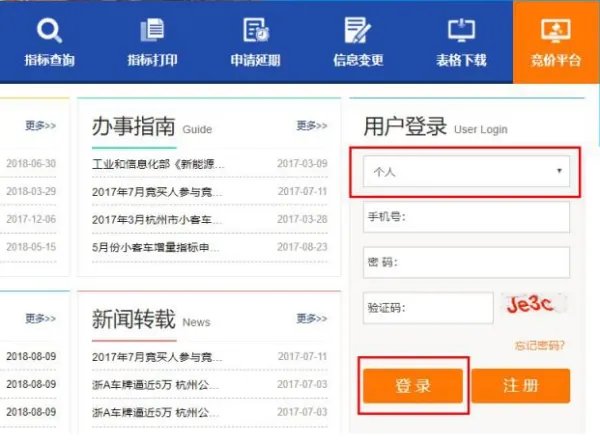Viewport: 600px width, 444px height.
Task: Open the 竞价平台 menu label
Action: coord(556,60)
